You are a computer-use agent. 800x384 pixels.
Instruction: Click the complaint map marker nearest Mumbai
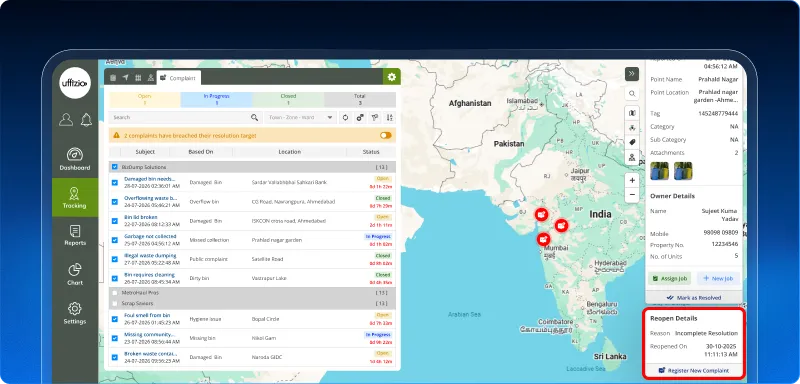[x=544, y=239]
